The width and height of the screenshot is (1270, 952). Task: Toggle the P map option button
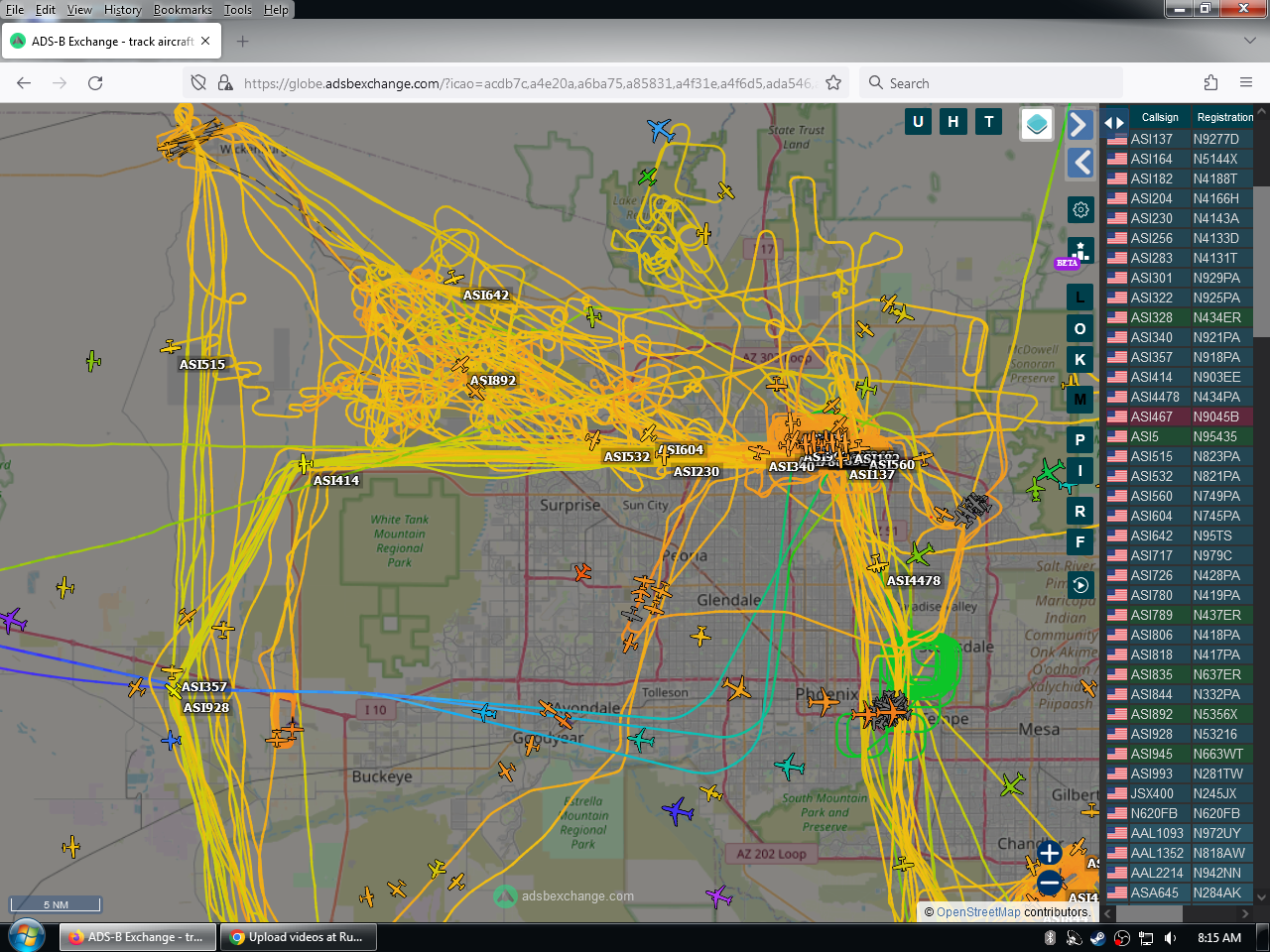click(1080, 439)
